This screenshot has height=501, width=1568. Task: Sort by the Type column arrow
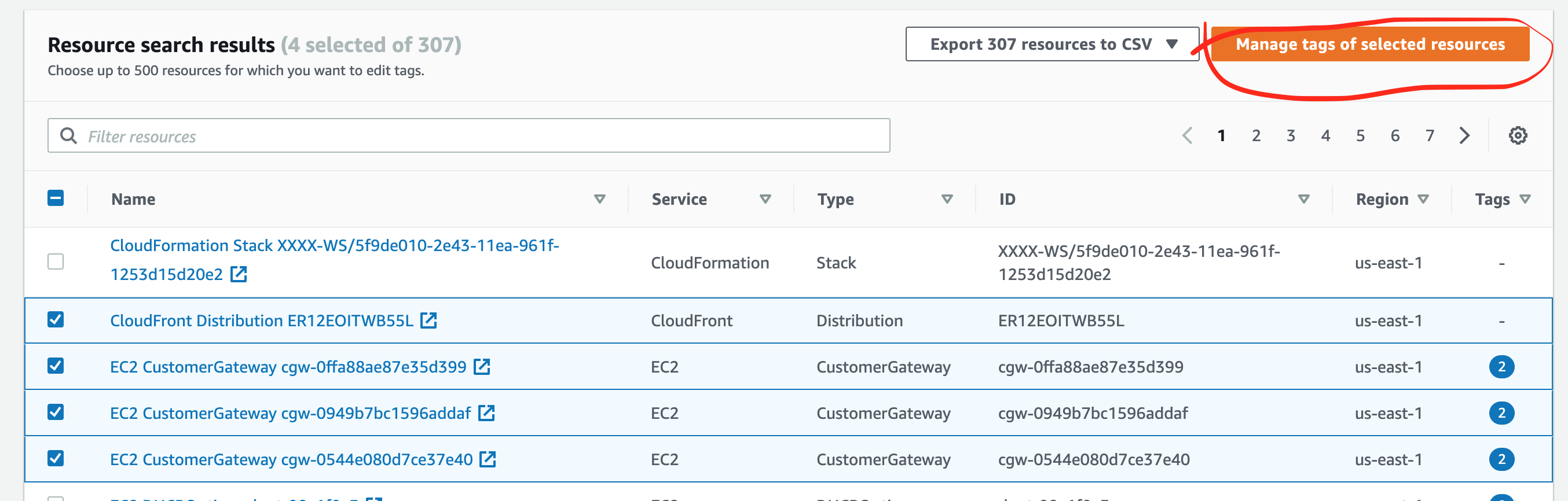tap(947, 199)
